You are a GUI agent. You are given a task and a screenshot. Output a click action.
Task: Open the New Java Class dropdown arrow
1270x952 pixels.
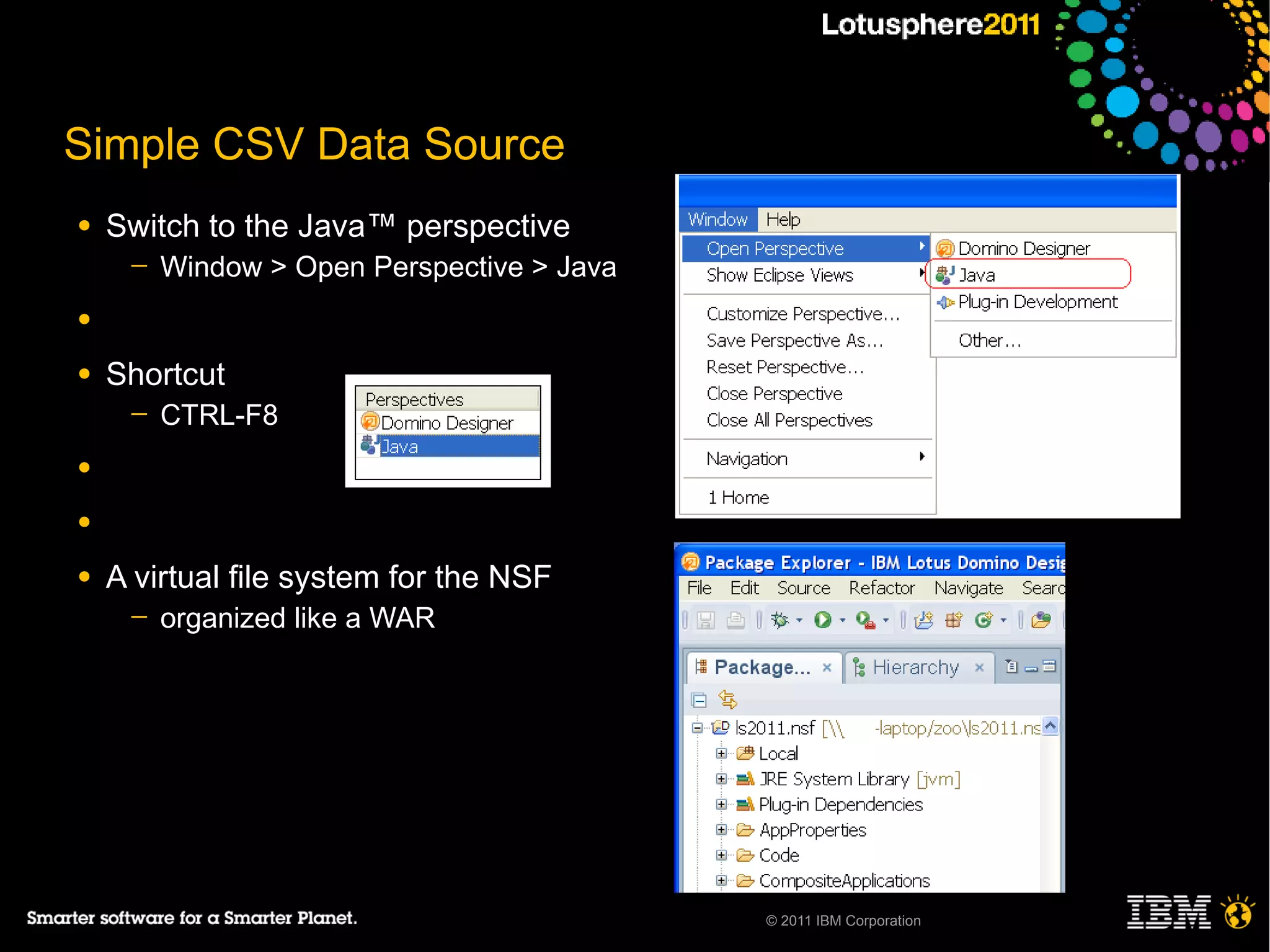point(1003,620)
